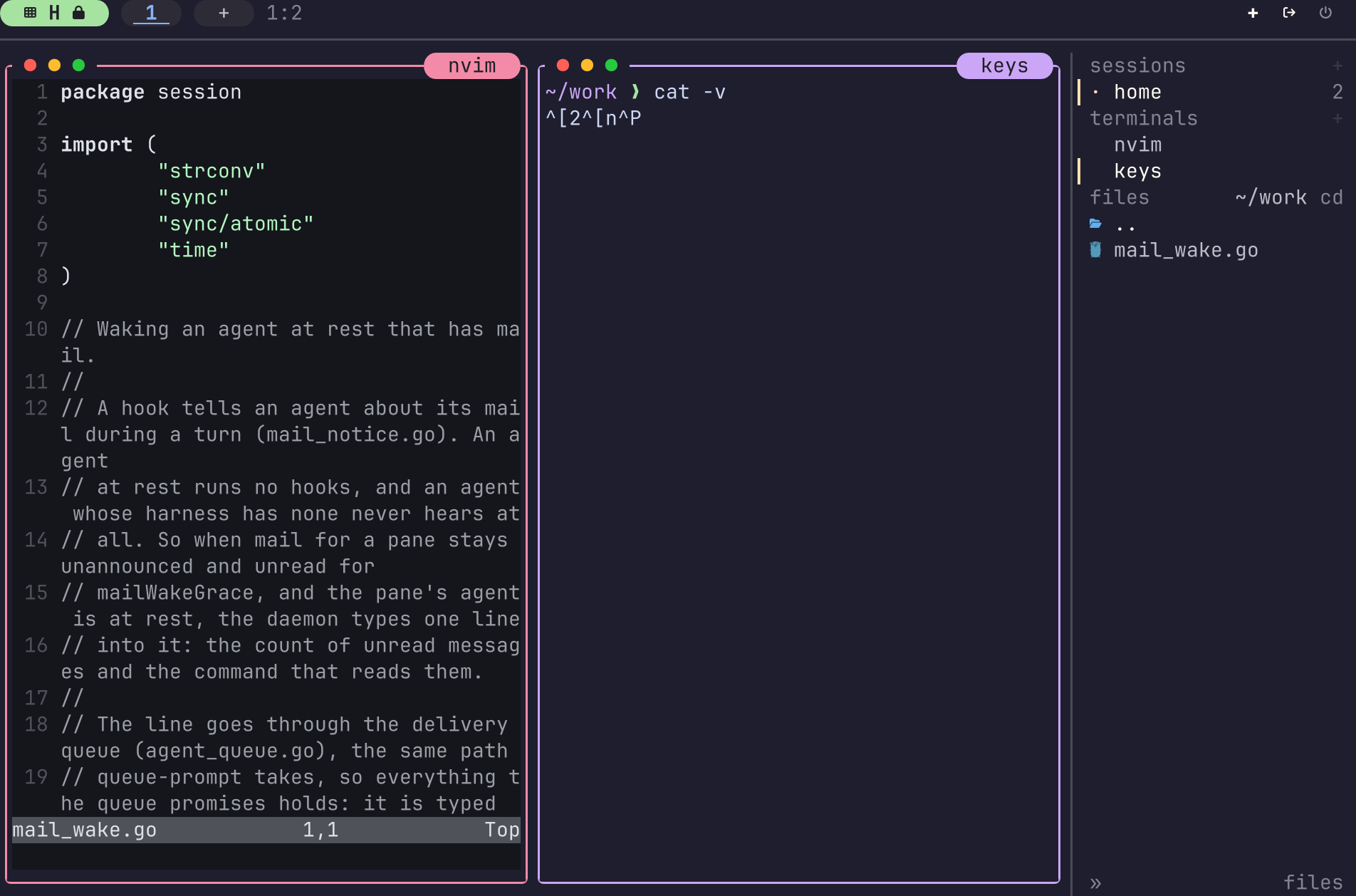
Task: Click the green H lock badge
Action: 54,13
